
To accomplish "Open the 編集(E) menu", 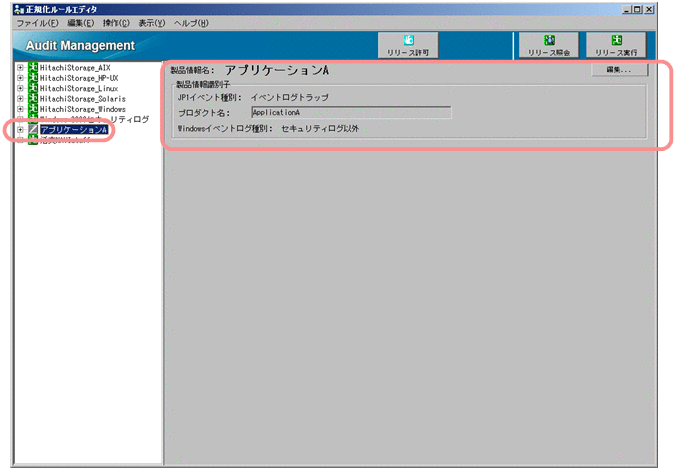I will pos(81,23).
